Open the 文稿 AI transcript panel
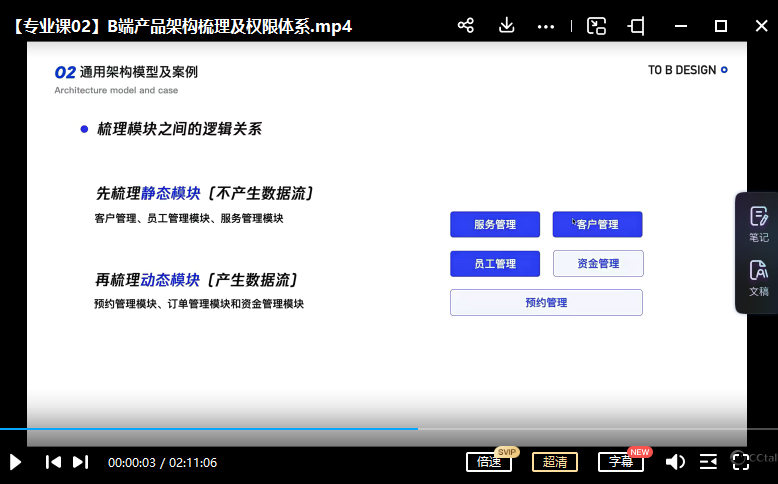 point(758,278)
